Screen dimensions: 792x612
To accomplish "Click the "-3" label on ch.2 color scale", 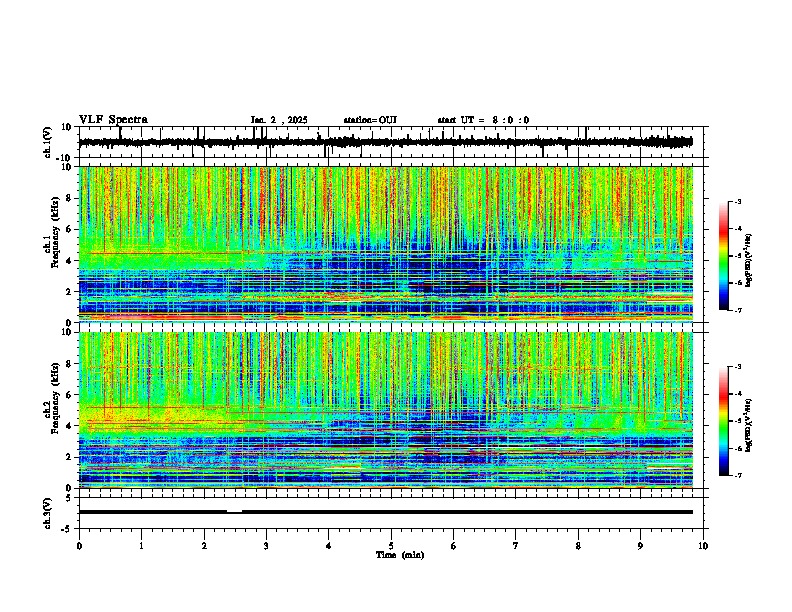I will click(738, 367).
